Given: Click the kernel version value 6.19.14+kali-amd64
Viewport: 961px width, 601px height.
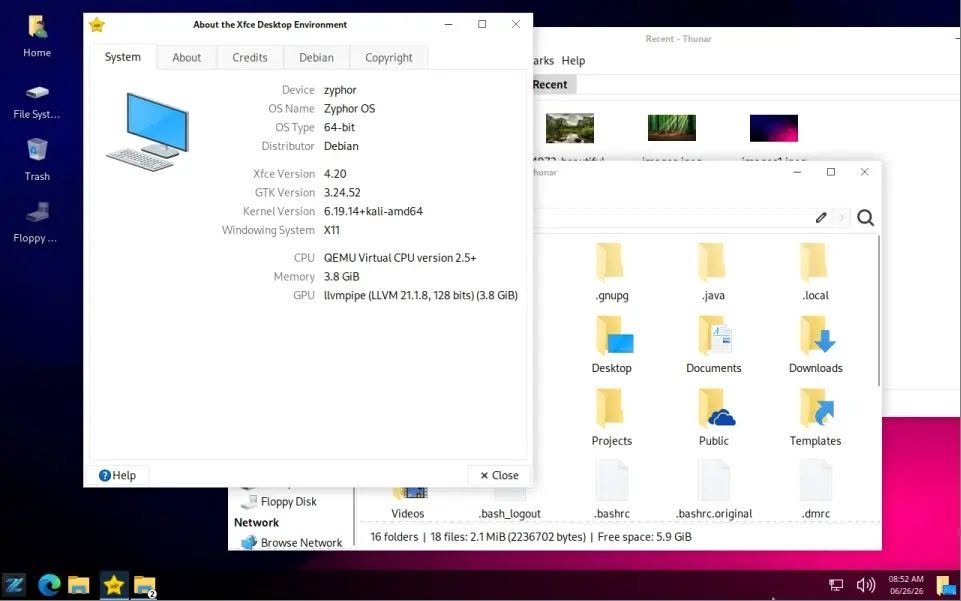Looking at the screenshot, I should (373, 211).
